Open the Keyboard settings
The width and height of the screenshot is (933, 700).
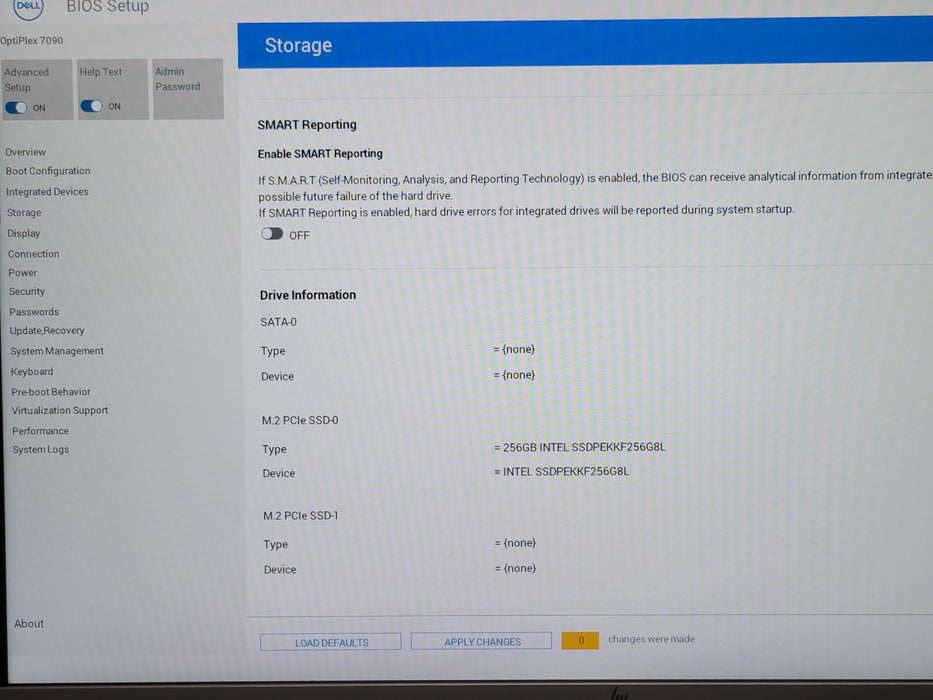32,371
